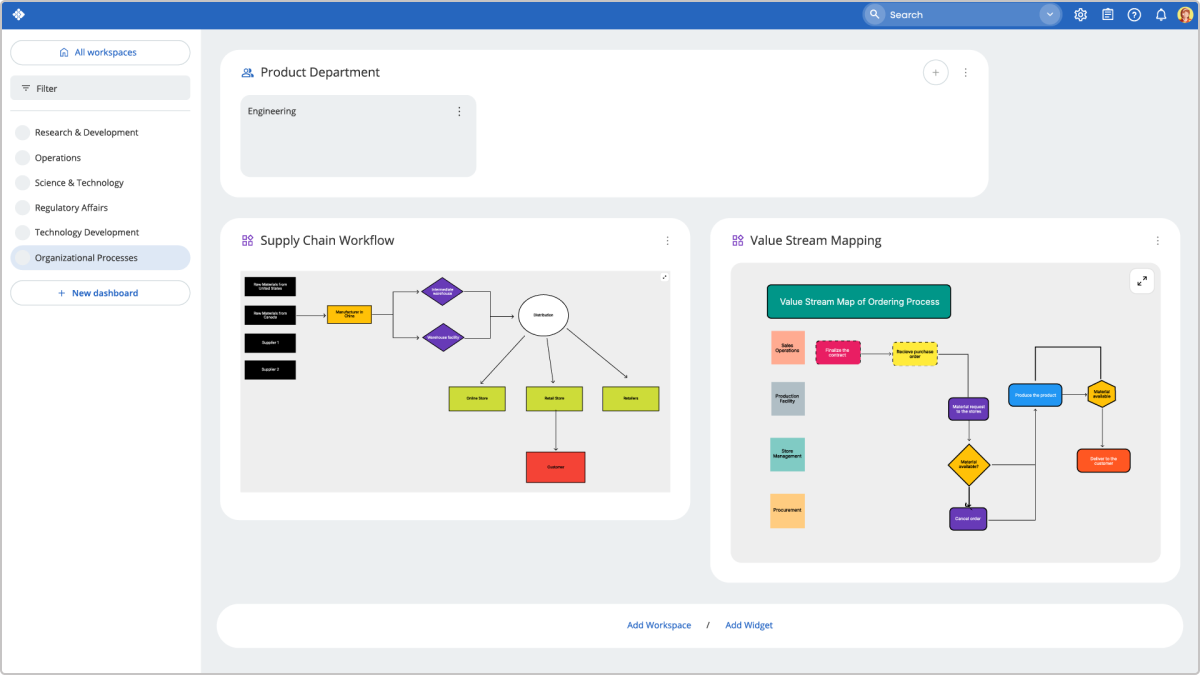Expand the Supply Chain Workflow diagram
This screenshot has width=1200, height=675.
(x=665, y=277)
